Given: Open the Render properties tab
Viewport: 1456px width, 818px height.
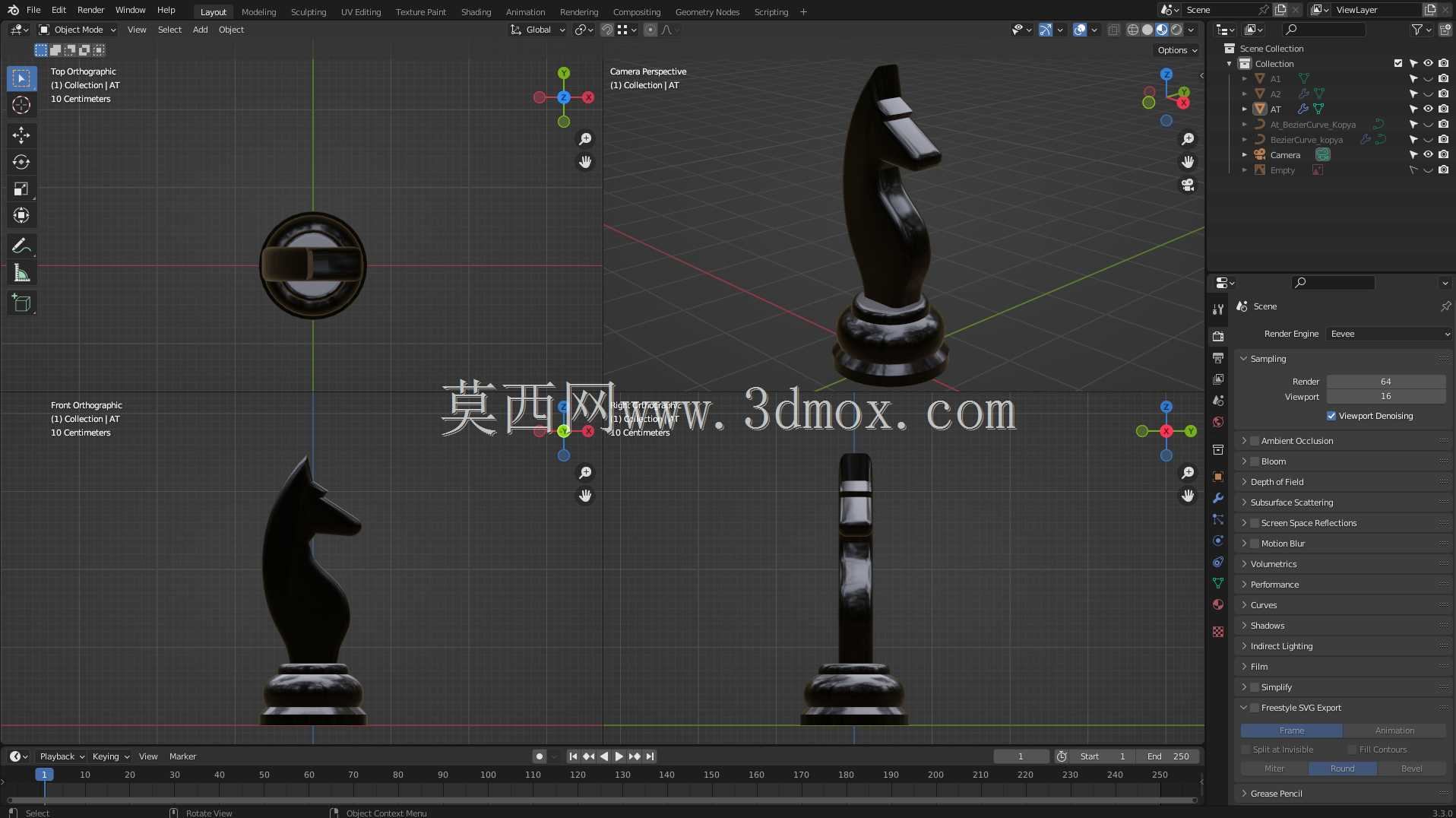Looking at the screenshot, I should coord(1218,336).
